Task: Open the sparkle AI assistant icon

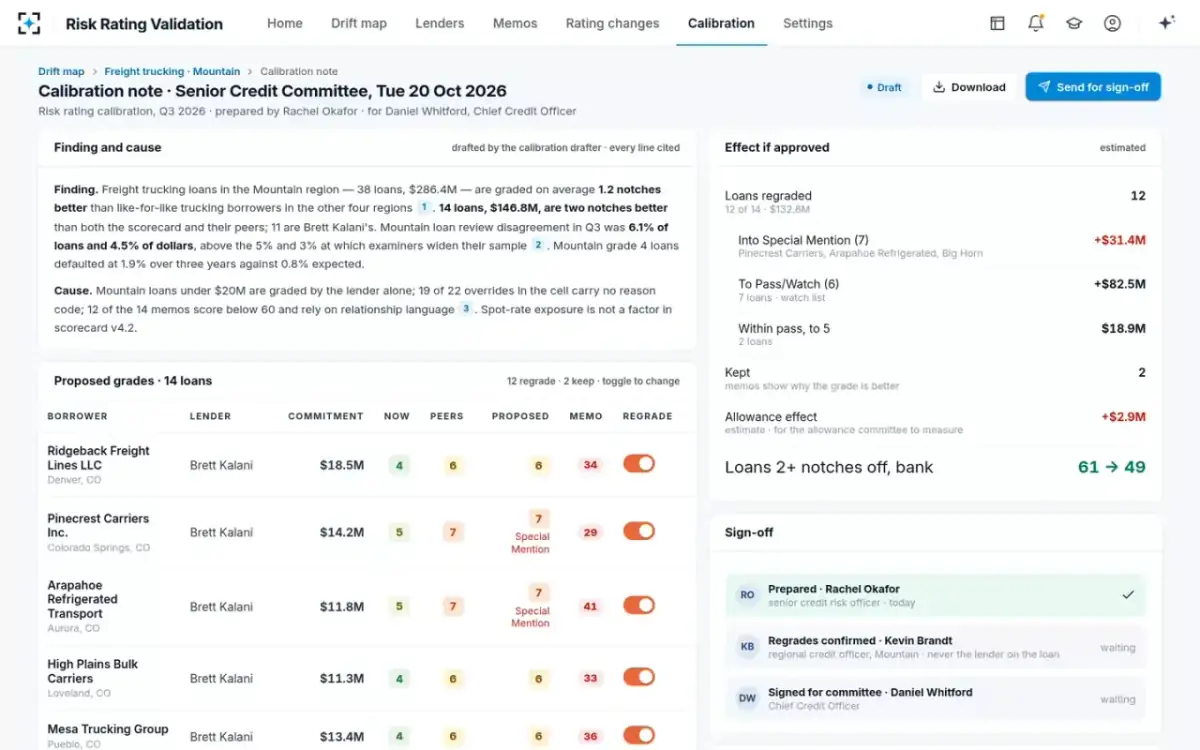Action: coord(1166,23)
